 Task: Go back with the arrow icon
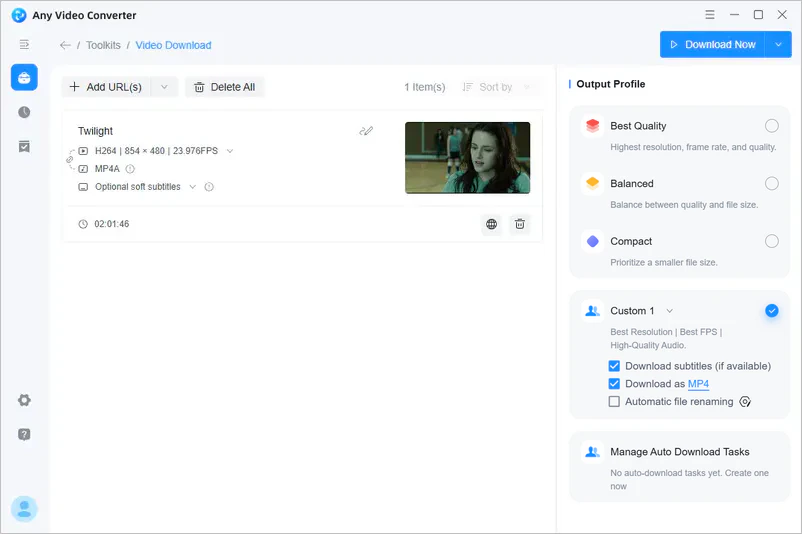65,45
